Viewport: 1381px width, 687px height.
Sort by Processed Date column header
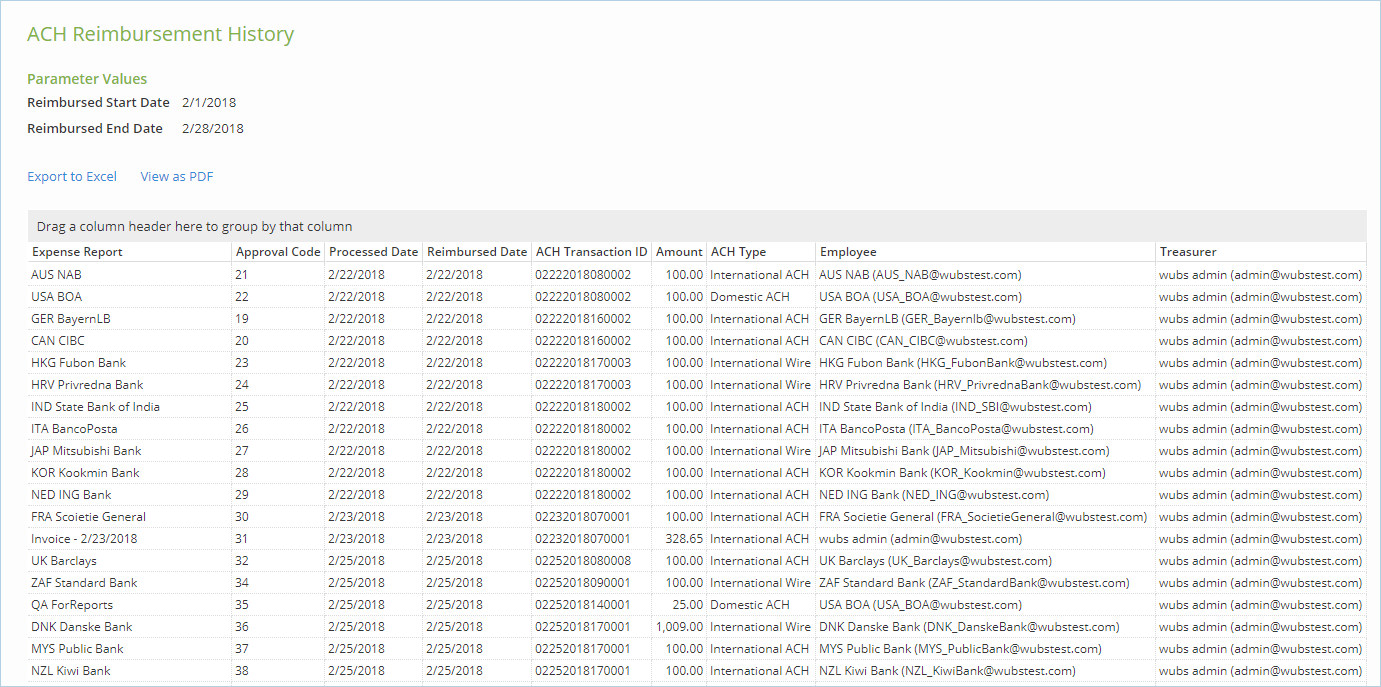[x=373, y=252]
